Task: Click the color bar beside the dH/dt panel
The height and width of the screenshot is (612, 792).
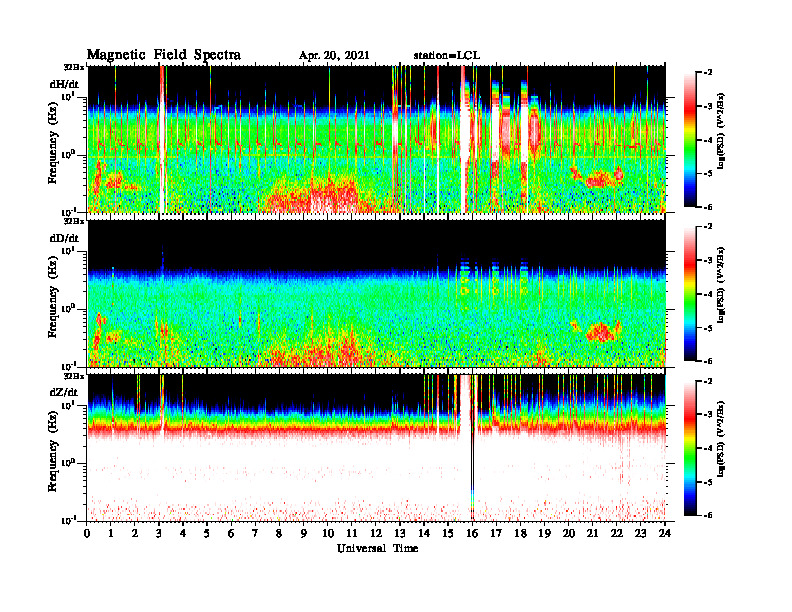Action: click(690, 140)
